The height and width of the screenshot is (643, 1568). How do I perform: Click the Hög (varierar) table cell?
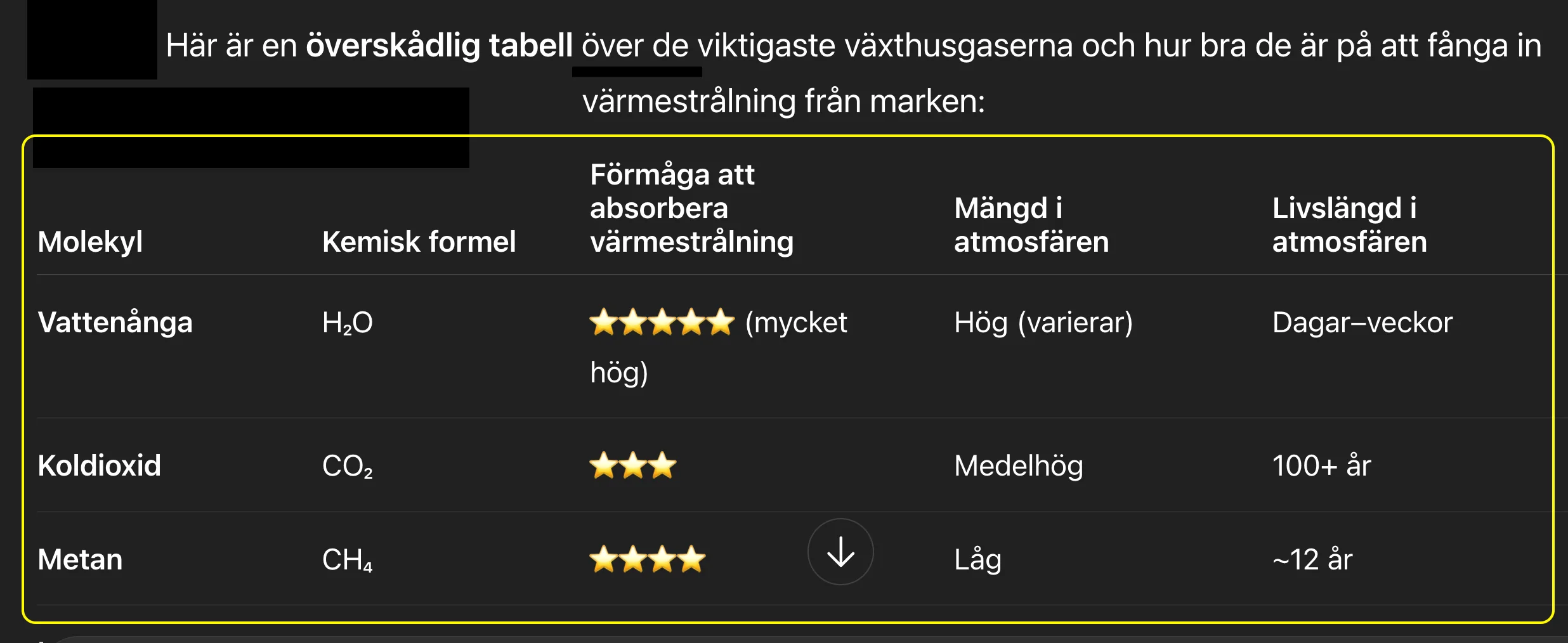(x=1045, y=322)
